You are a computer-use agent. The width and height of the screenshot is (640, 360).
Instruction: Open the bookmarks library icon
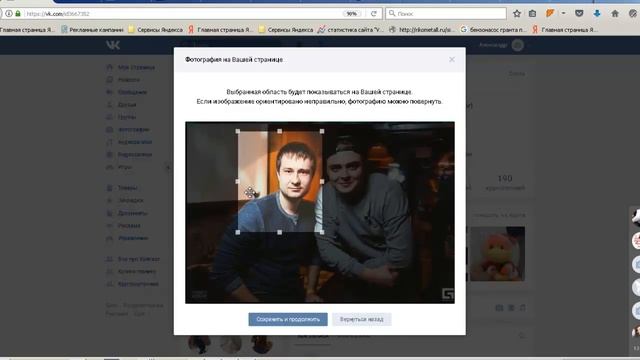click(532, 13)
